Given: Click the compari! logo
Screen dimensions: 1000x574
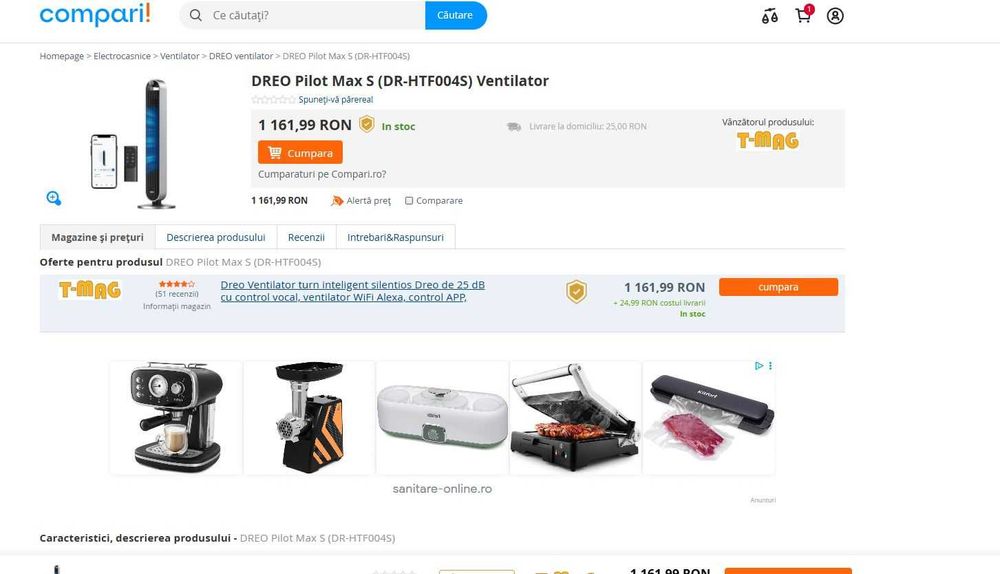Looking at the screenshot, I should (95, 13).
